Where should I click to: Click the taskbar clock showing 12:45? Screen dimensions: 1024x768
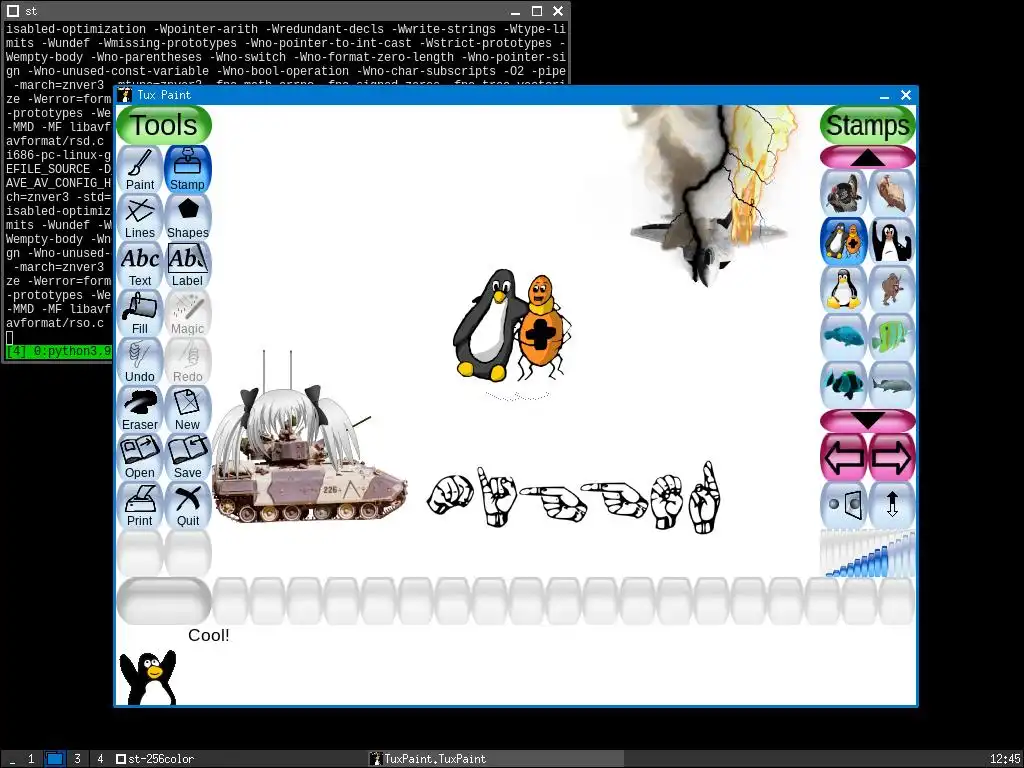pos(1004,759)
